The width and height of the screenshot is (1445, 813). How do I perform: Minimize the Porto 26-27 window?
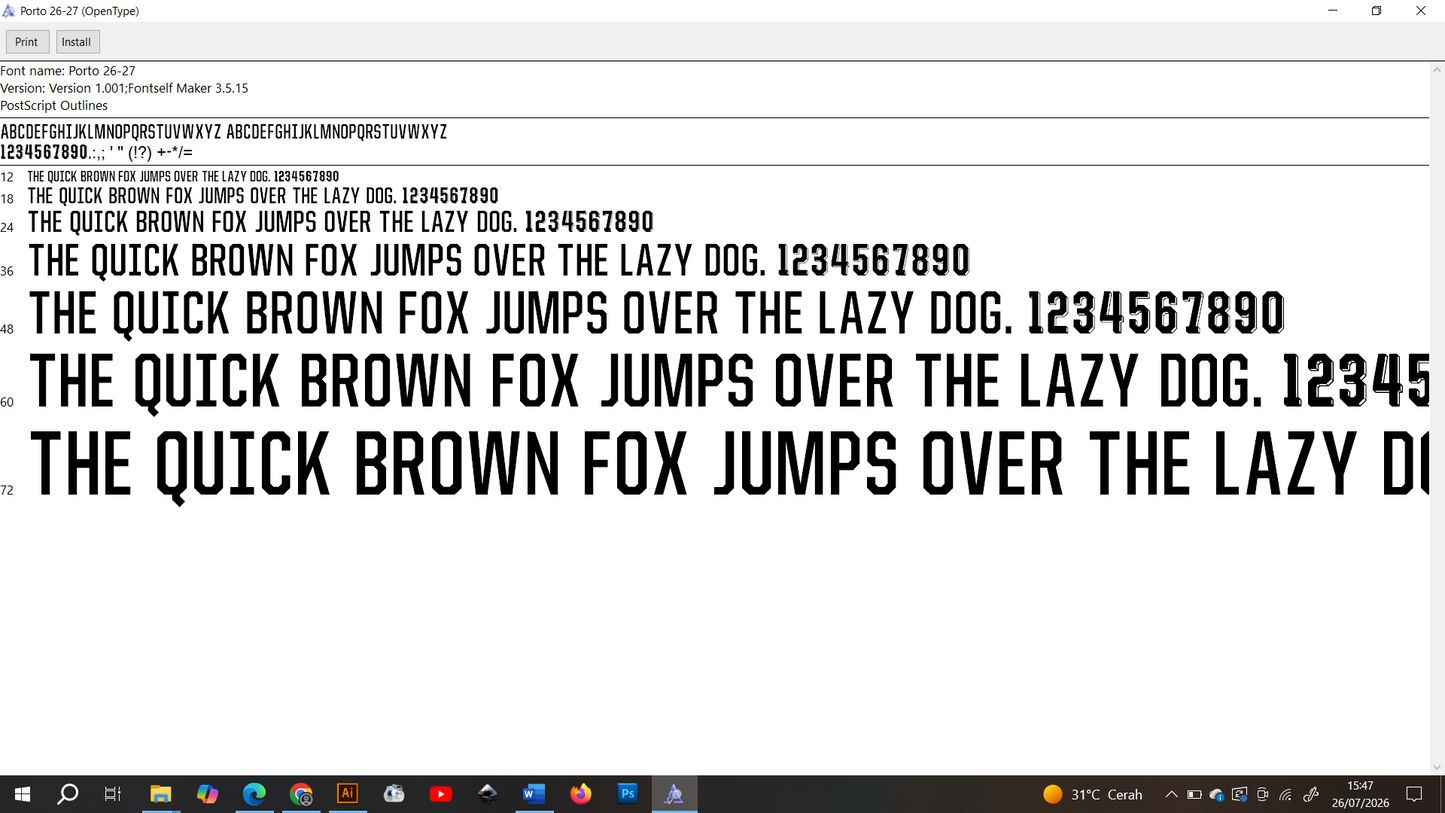(x=1332, y=11)
